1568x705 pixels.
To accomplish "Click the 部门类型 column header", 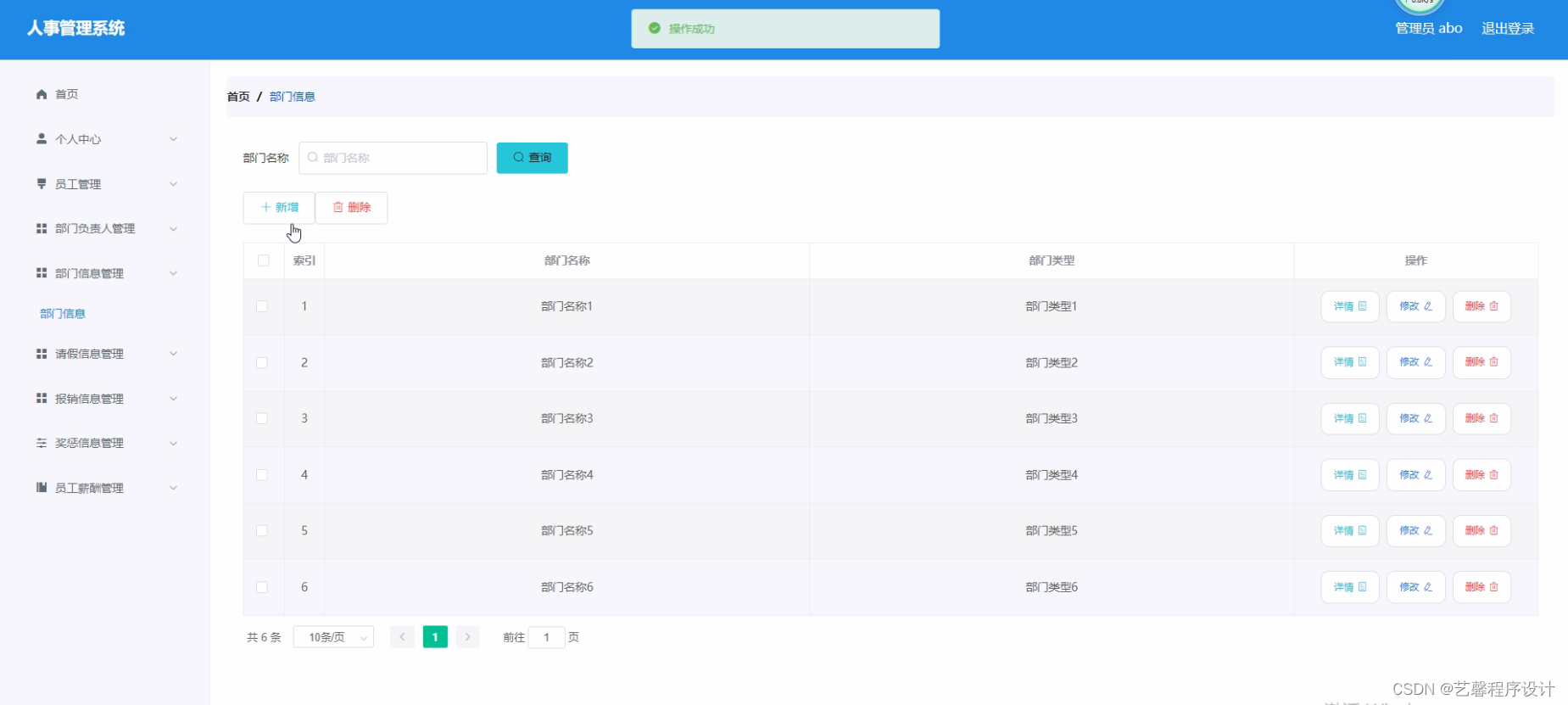I will (1052, 260).
